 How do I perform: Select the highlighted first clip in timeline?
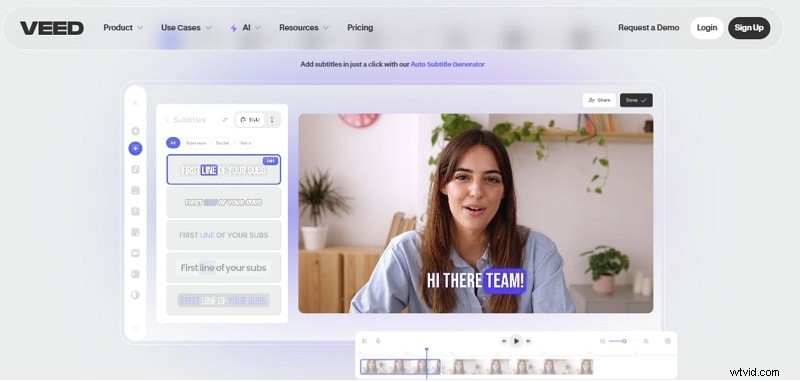(x=400, y=367)
